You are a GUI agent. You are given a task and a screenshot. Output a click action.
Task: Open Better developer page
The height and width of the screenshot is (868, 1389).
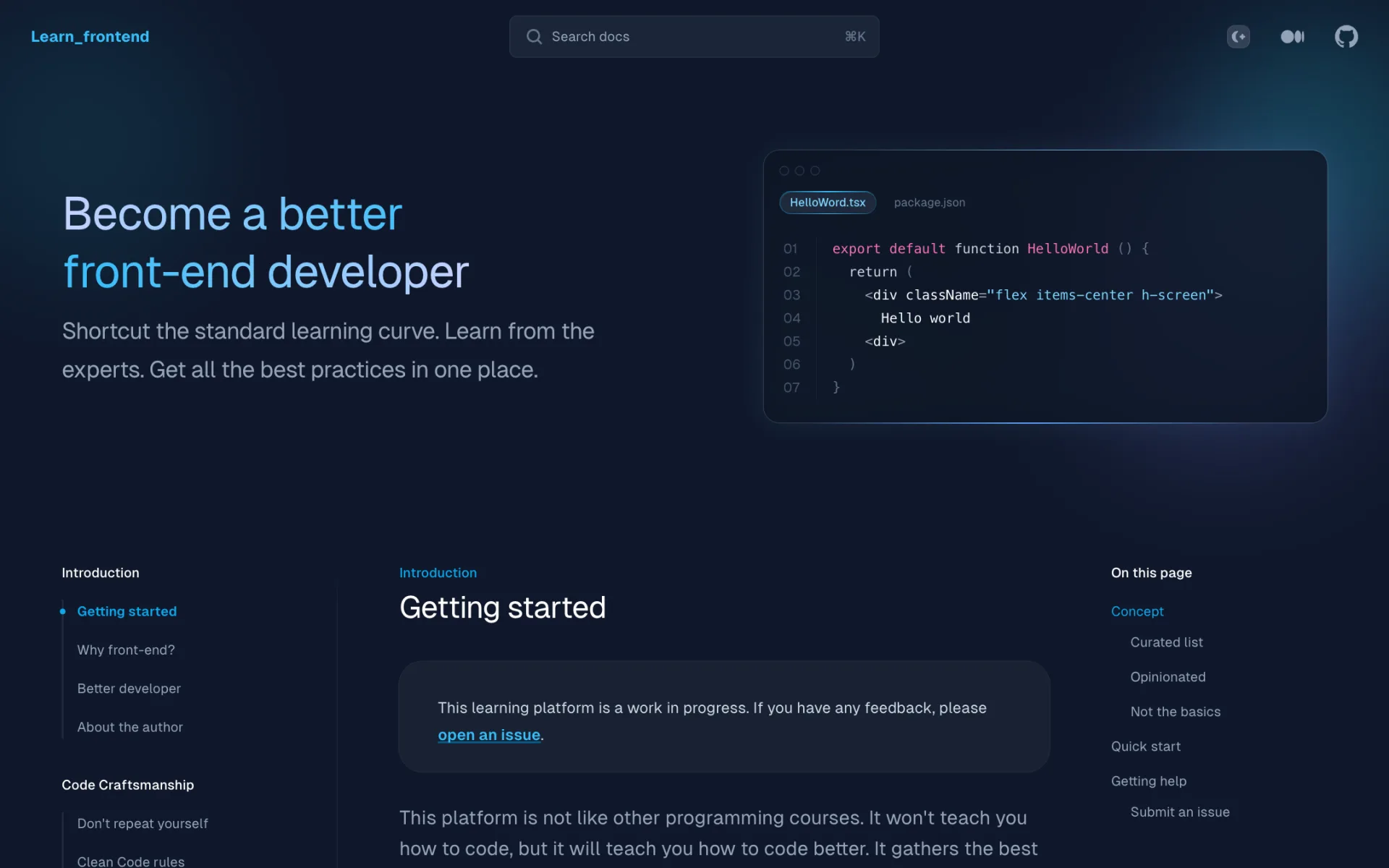point(129,689)
